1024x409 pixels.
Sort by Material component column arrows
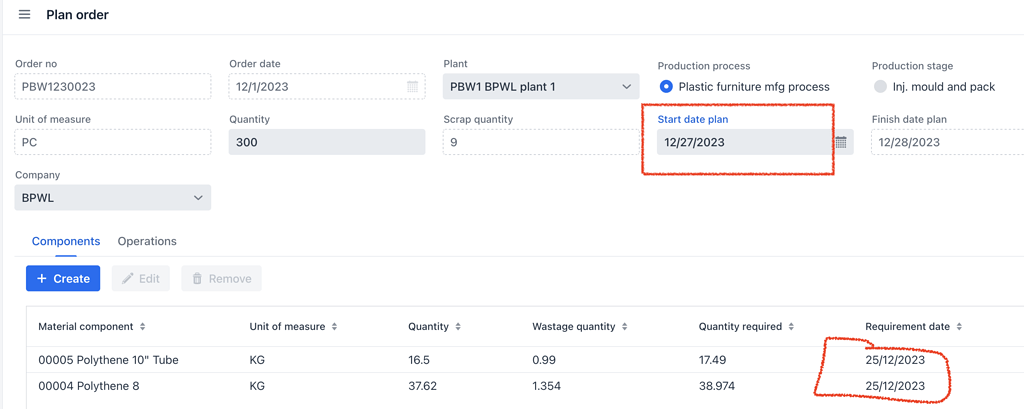point(142,327)
